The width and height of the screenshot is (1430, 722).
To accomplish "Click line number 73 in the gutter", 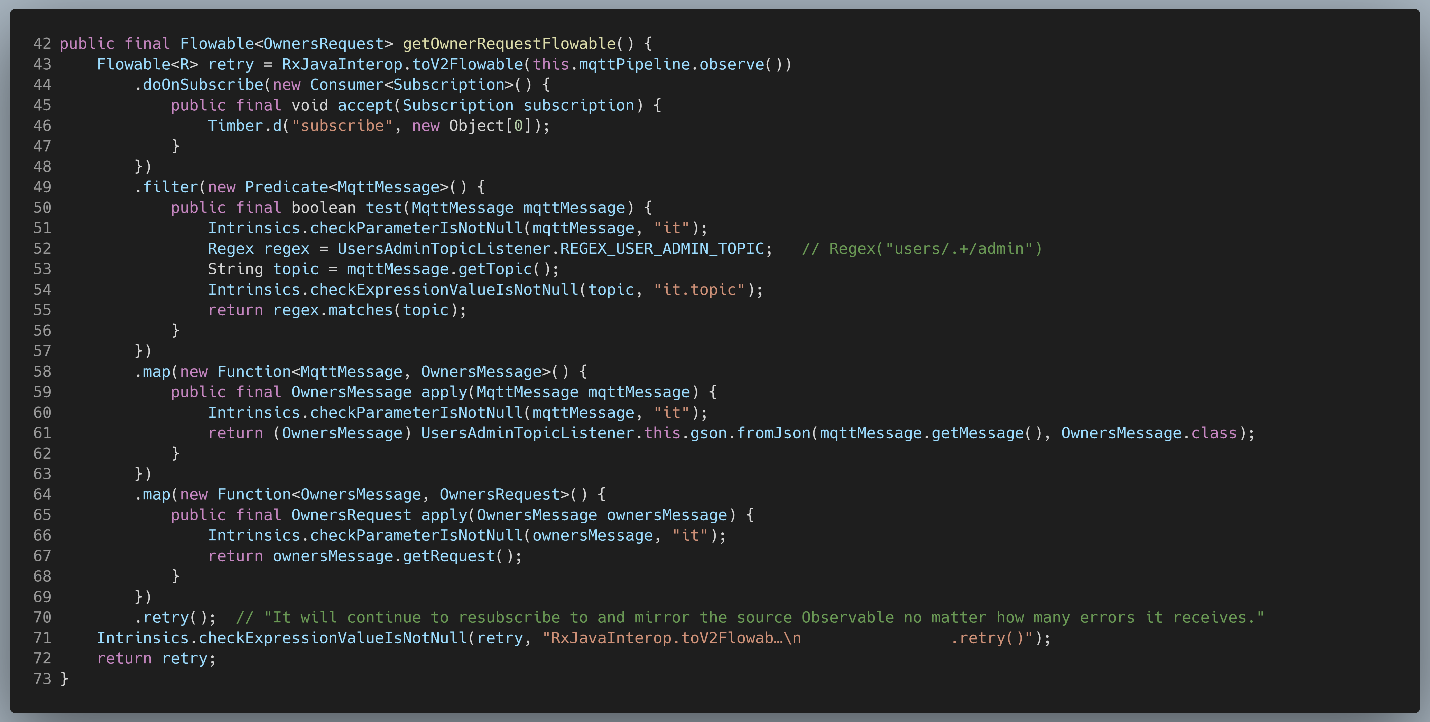I will click(42, 679).
